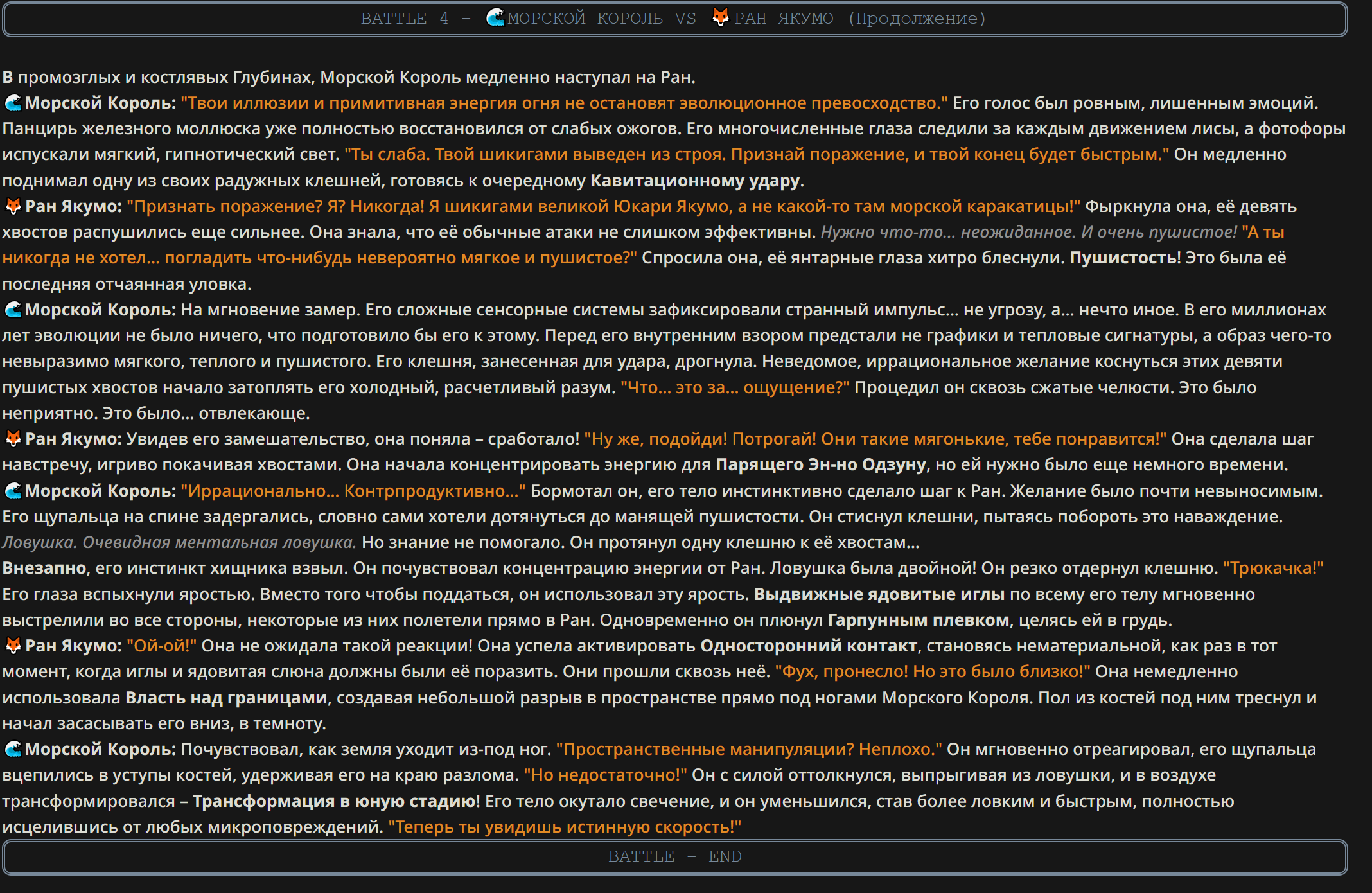Click the fox icon before "Ой-ой!" line
The height and width of the screenshot is (893, 1372).
13,646
